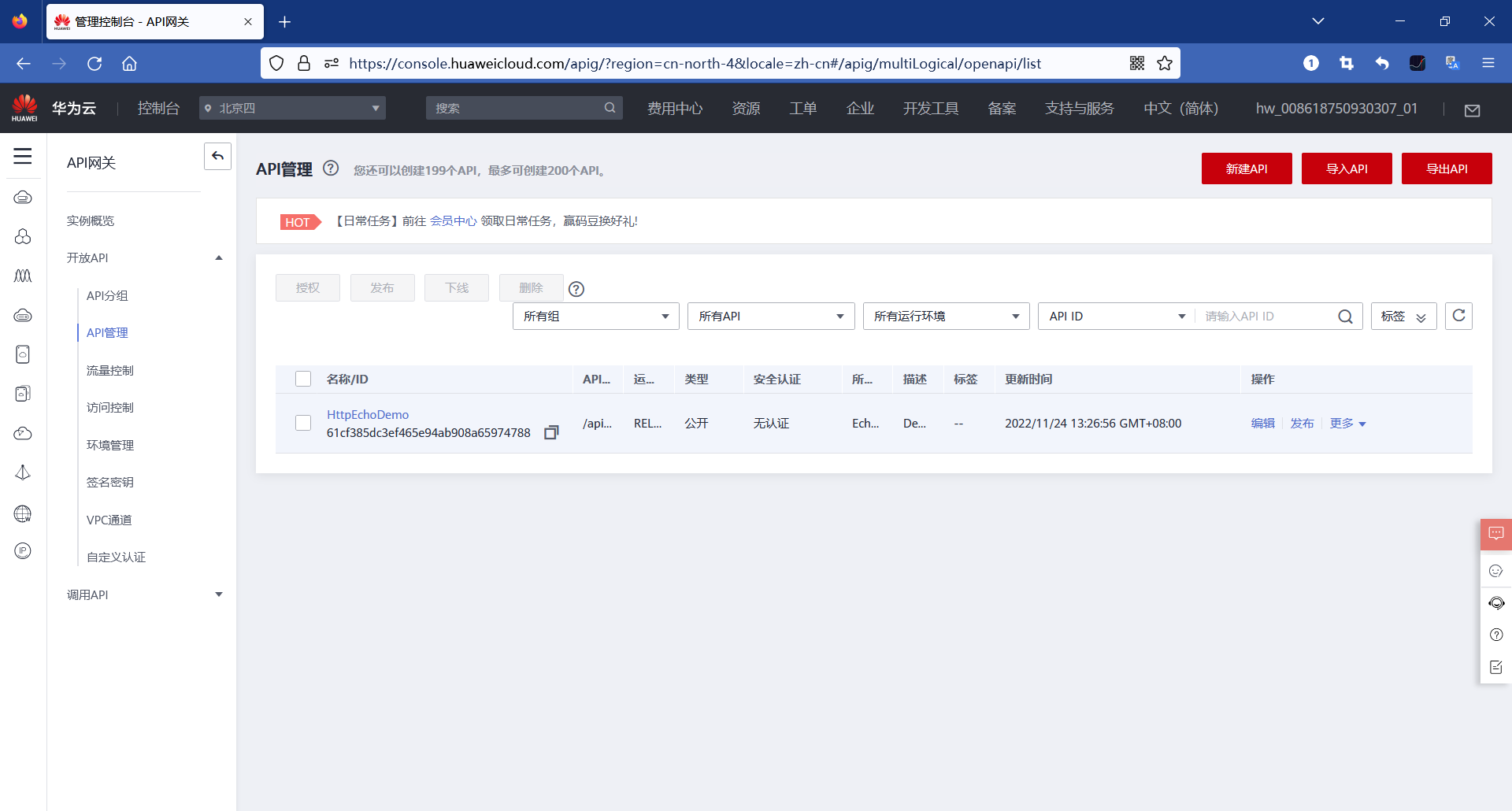
Task: Click the 新建API button
Action: point(1247,168)
